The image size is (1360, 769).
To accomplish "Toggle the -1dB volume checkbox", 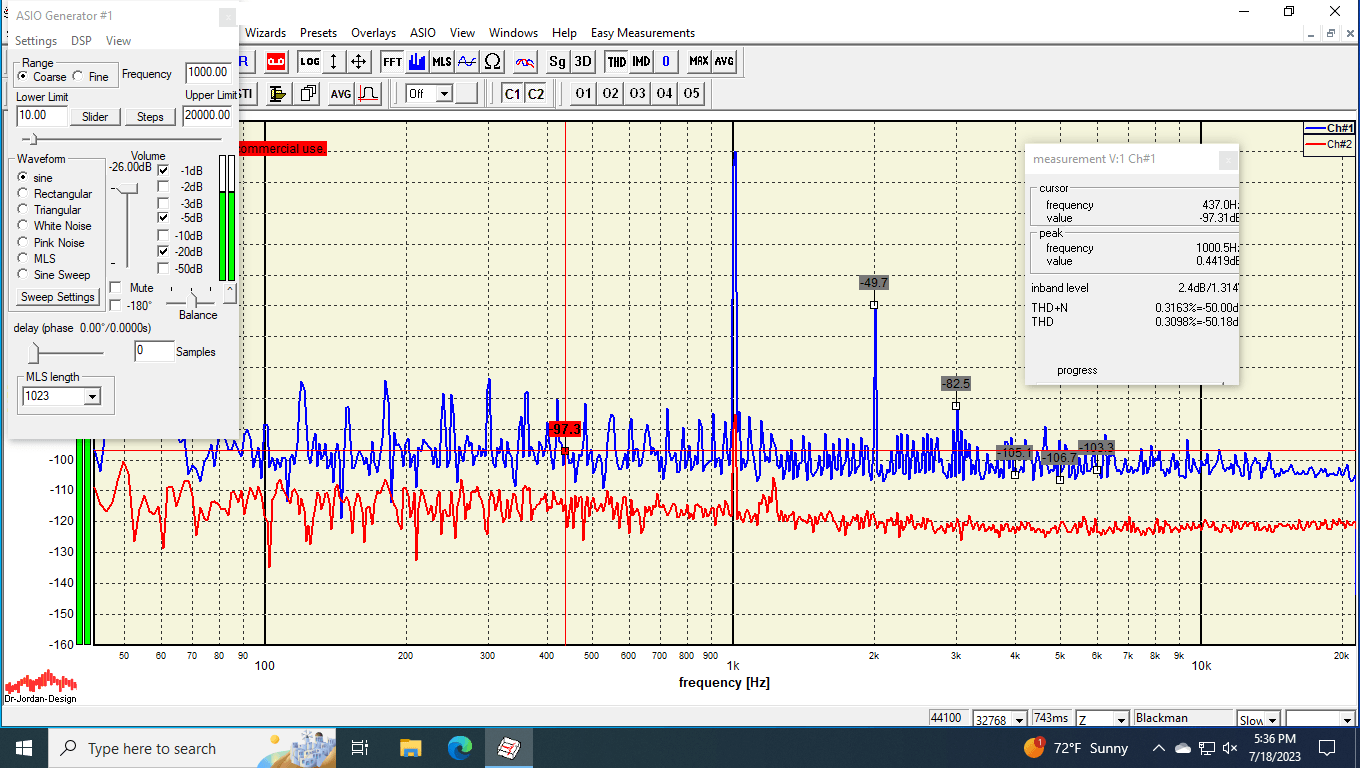I will coord(163,170).
